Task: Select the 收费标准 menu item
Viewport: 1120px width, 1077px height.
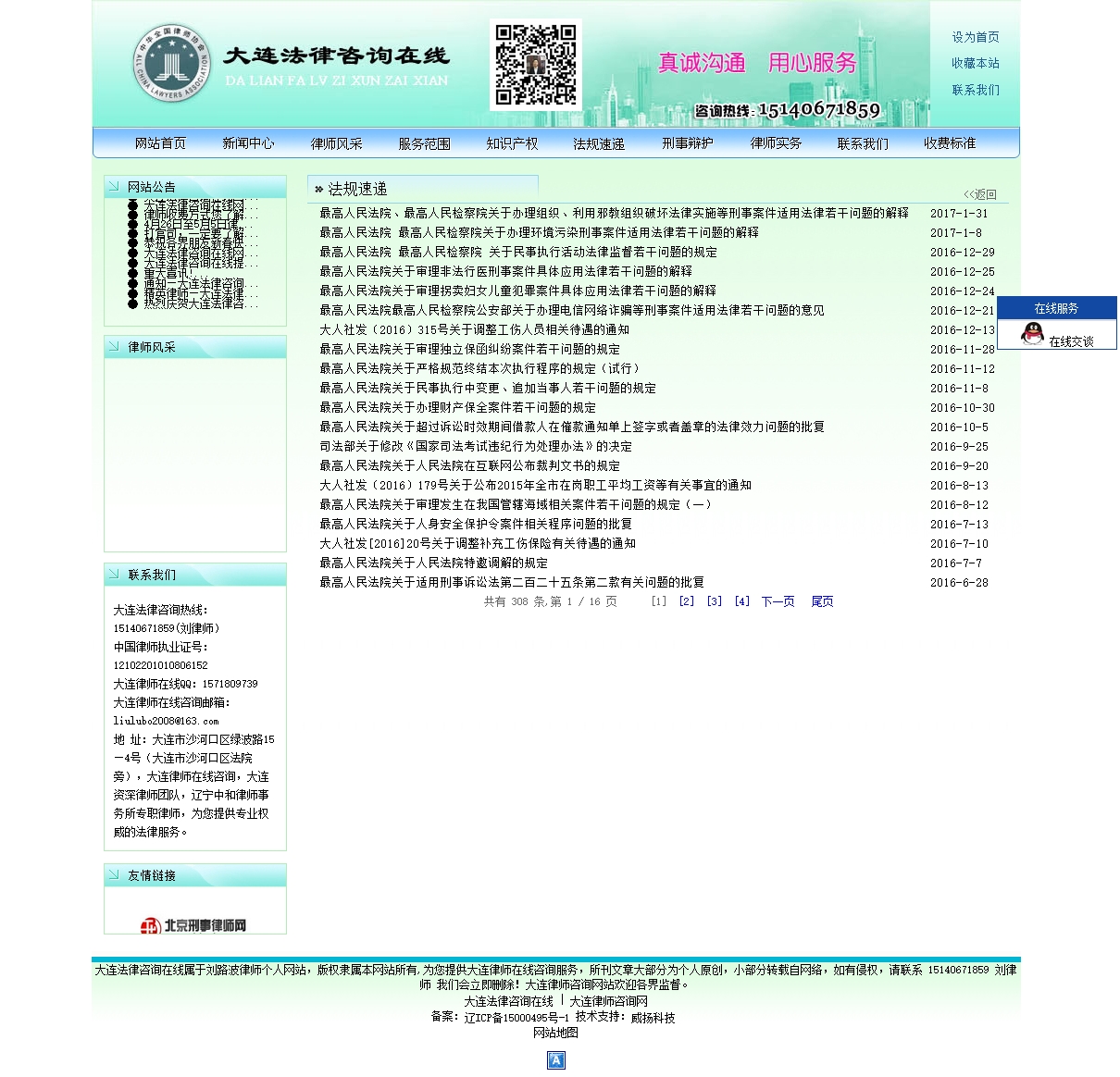Action: pyautogui.click(x=950, y=143)
